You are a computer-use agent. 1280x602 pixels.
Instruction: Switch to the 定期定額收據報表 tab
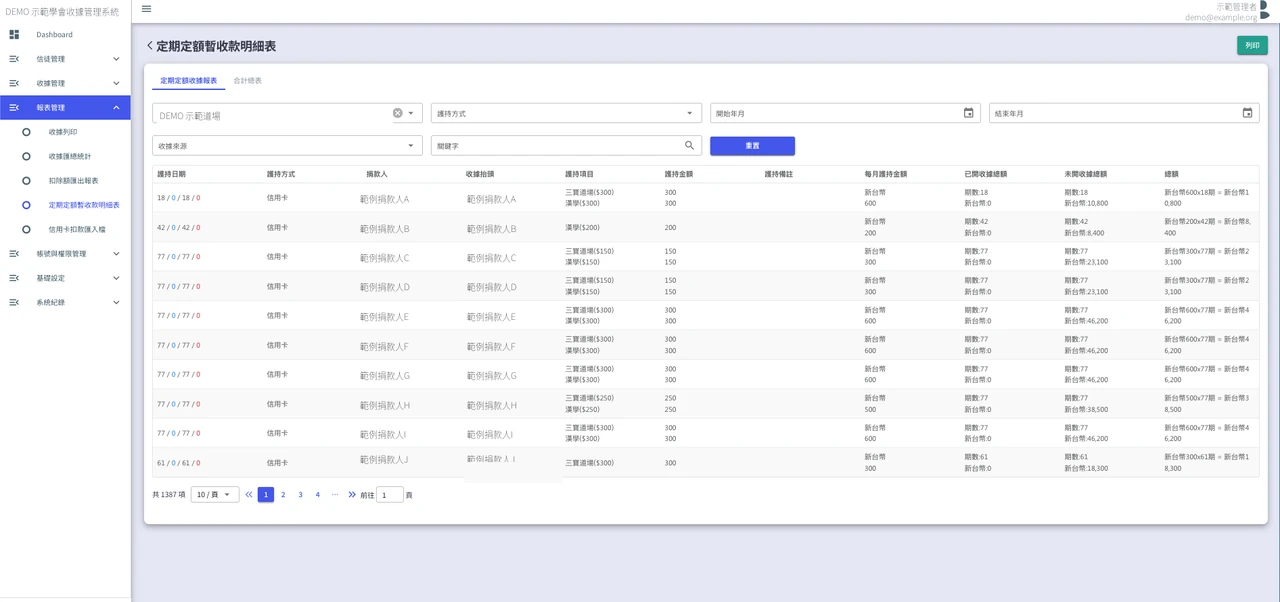[x=188, y=81]
